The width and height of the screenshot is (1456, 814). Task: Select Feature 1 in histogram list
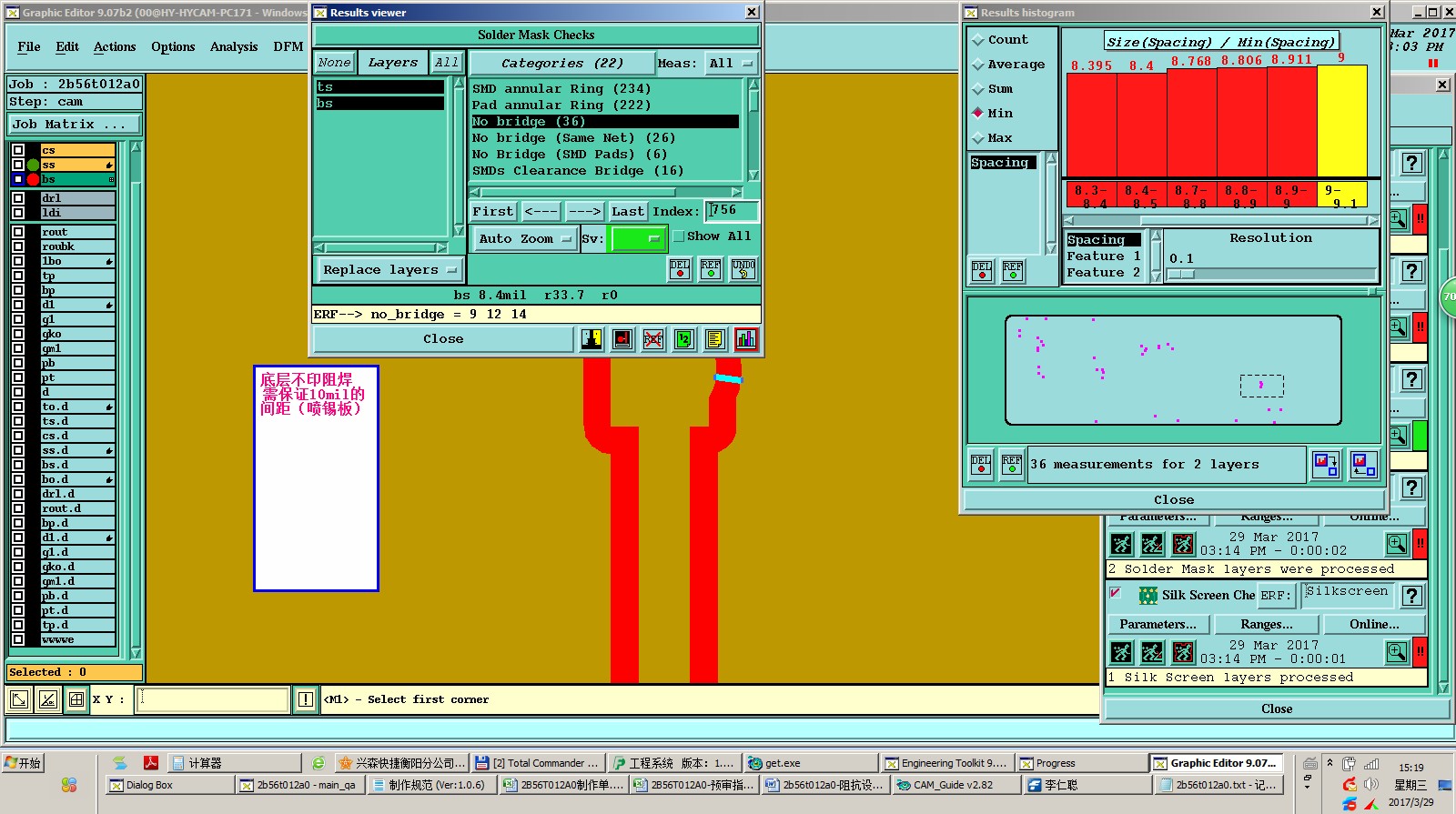point(1103,256)
